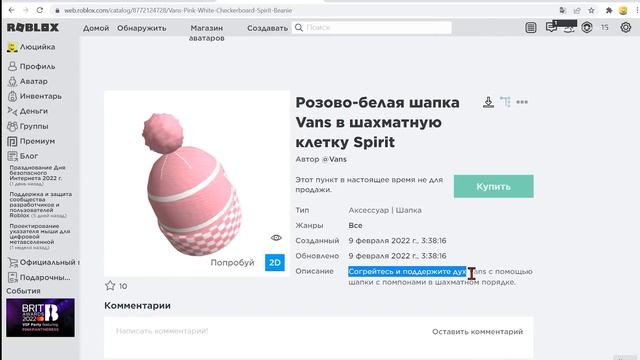Image resolution: width=640 pixels, height=360 pixels.
Task: Open Аватар in the sidebar
Action: (x=28, y=81)
